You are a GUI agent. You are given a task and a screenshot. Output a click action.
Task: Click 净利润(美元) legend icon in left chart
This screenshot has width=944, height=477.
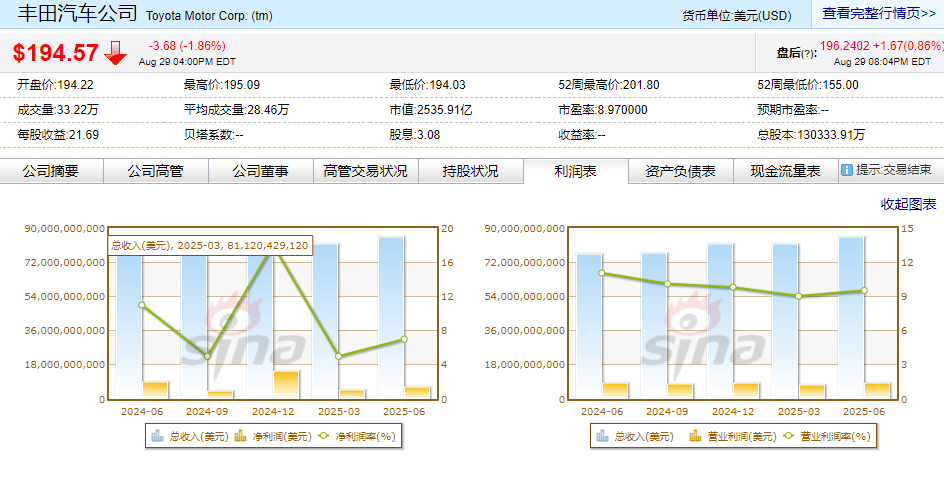click(240, 436)
